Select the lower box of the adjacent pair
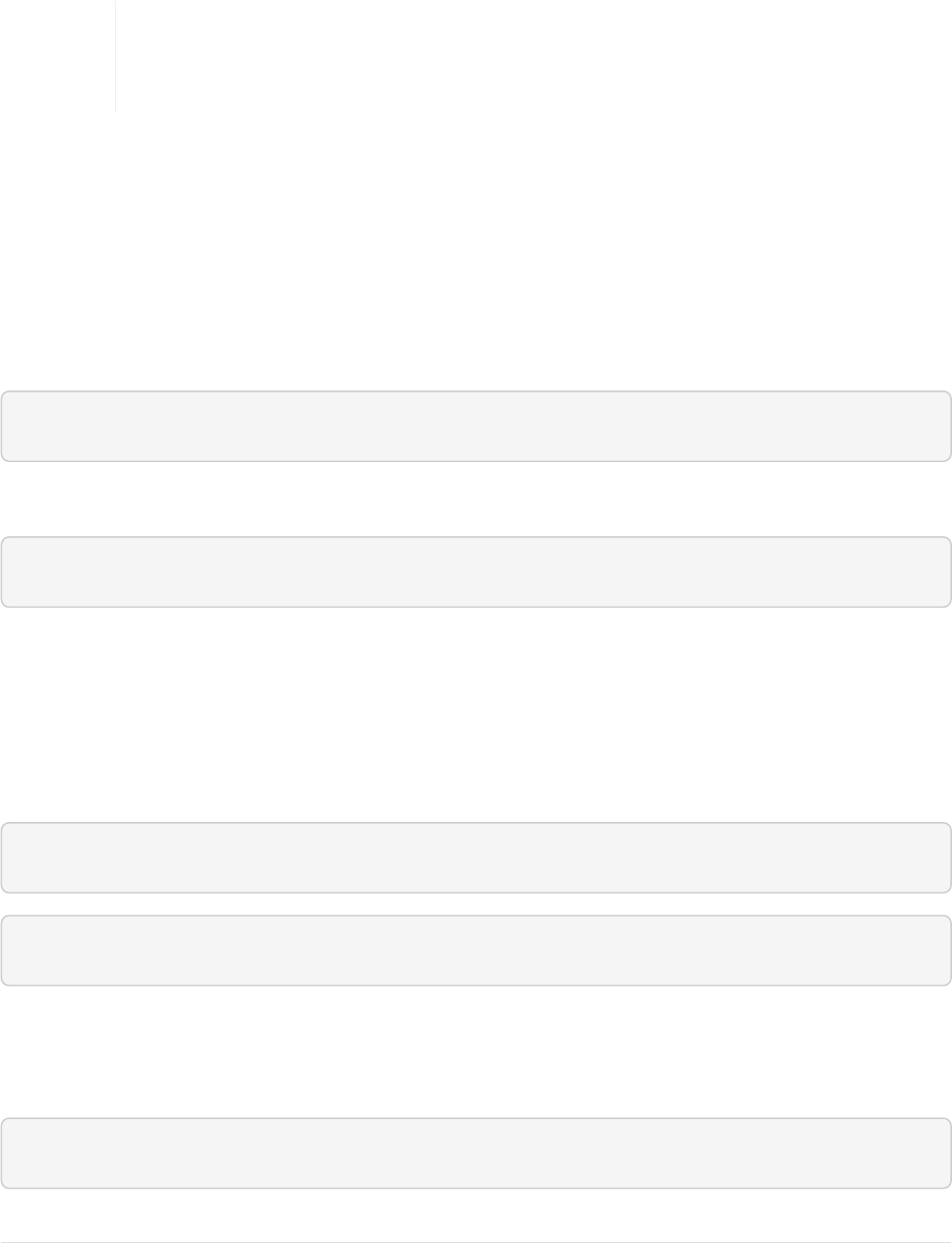The width and height of the screenshot is (952, 1243). point(476,950)
